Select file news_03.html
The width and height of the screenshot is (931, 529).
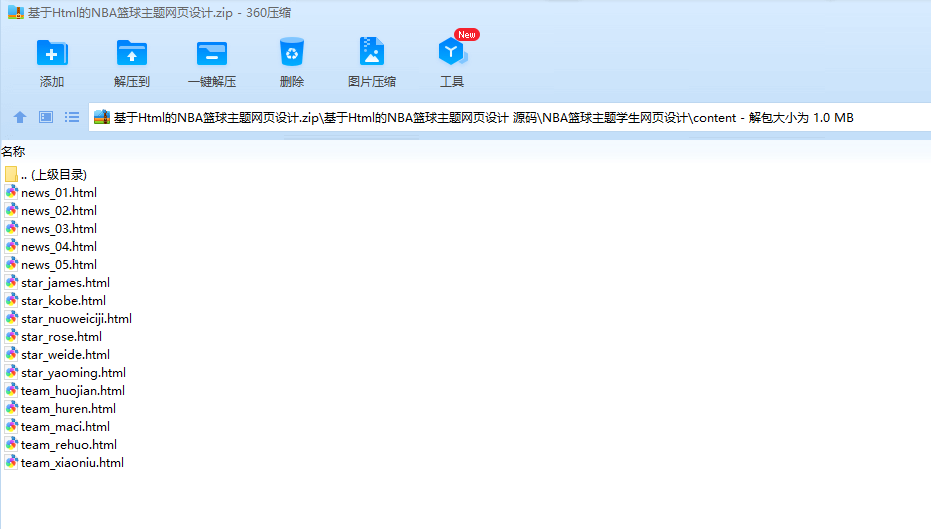tap(51, 229)
